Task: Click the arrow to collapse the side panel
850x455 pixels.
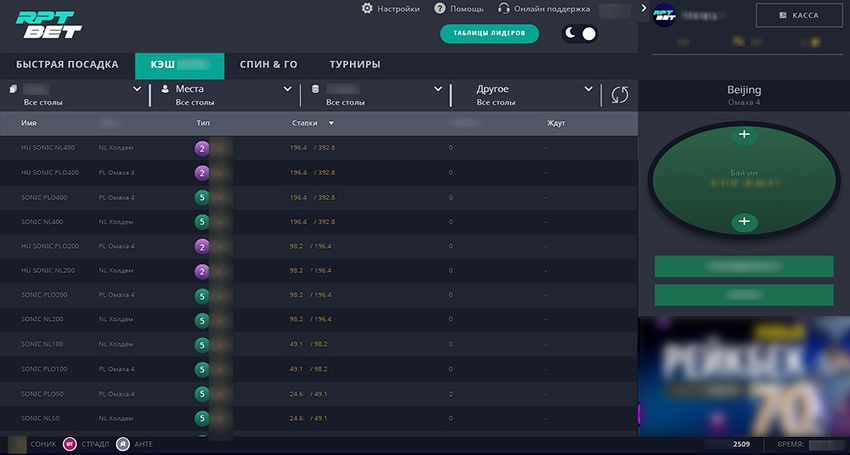Action: pyautogui.click(x=644, y=8)
